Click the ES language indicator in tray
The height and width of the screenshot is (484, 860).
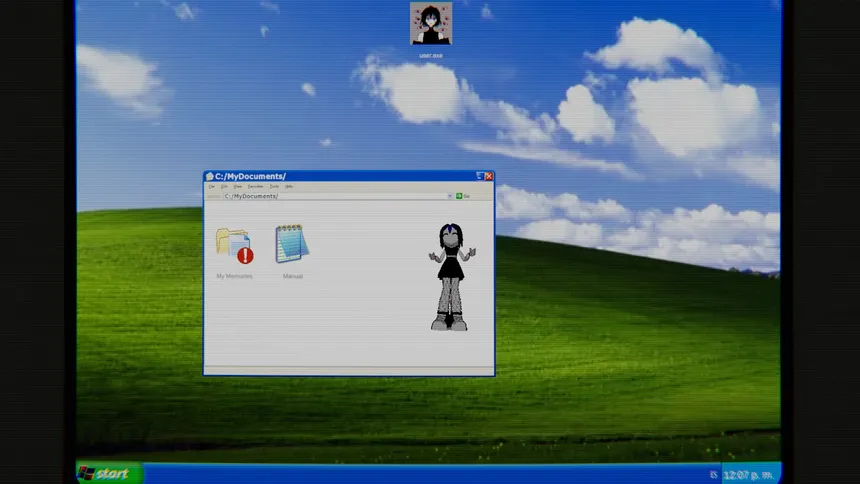click(714, 475)
